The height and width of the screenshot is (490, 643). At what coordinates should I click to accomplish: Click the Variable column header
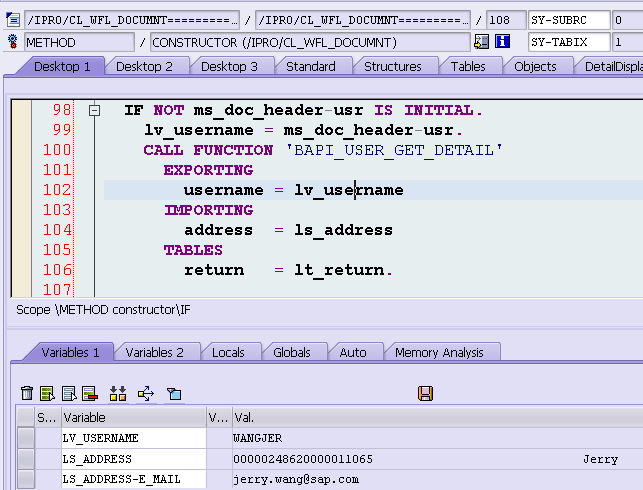click(134, 417)
